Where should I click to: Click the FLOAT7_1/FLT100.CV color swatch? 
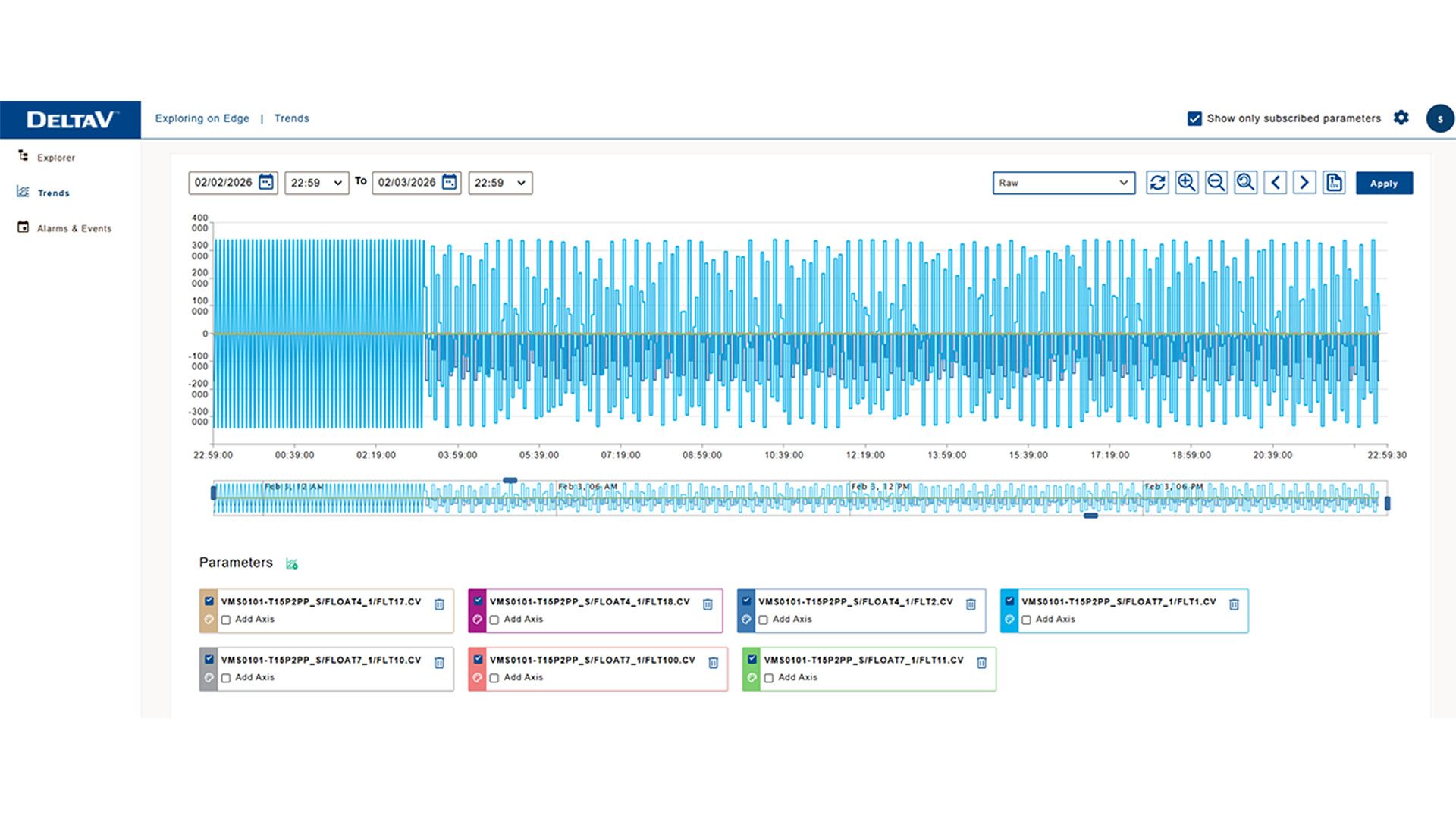(x=477, y=678)
